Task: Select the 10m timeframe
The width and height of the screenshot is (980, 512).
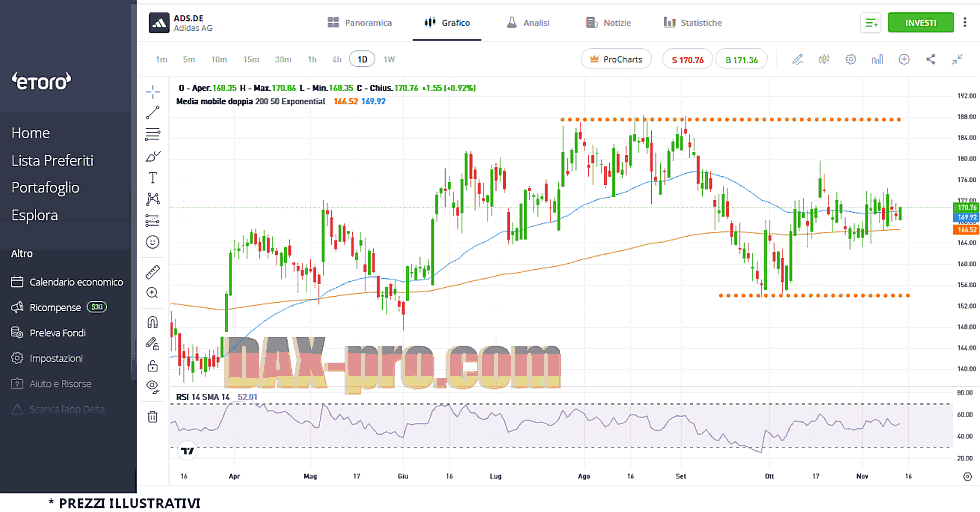Action: tap(219, 59)
